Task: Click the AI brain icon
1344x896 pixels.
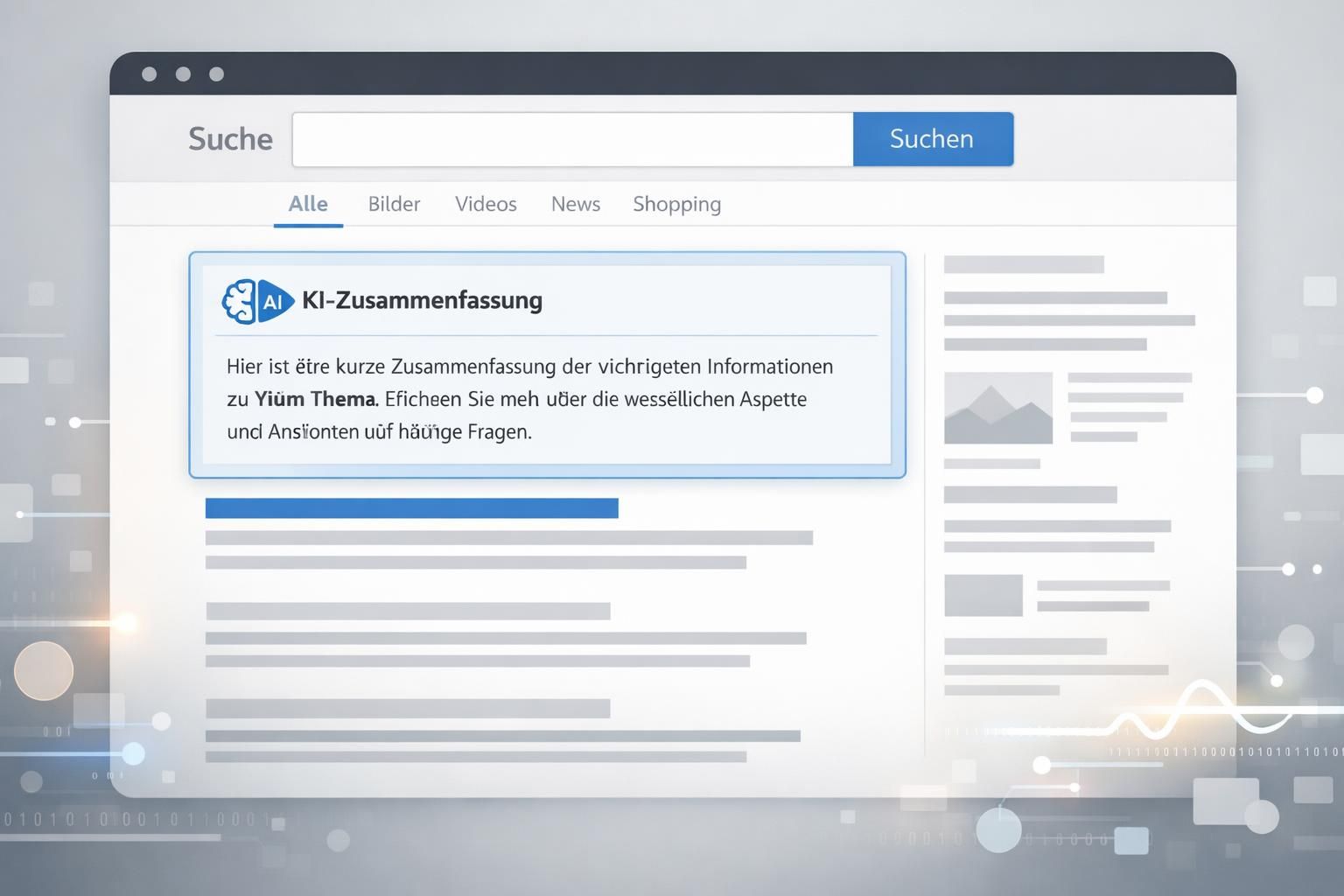Action: click(x=257, y=301)
